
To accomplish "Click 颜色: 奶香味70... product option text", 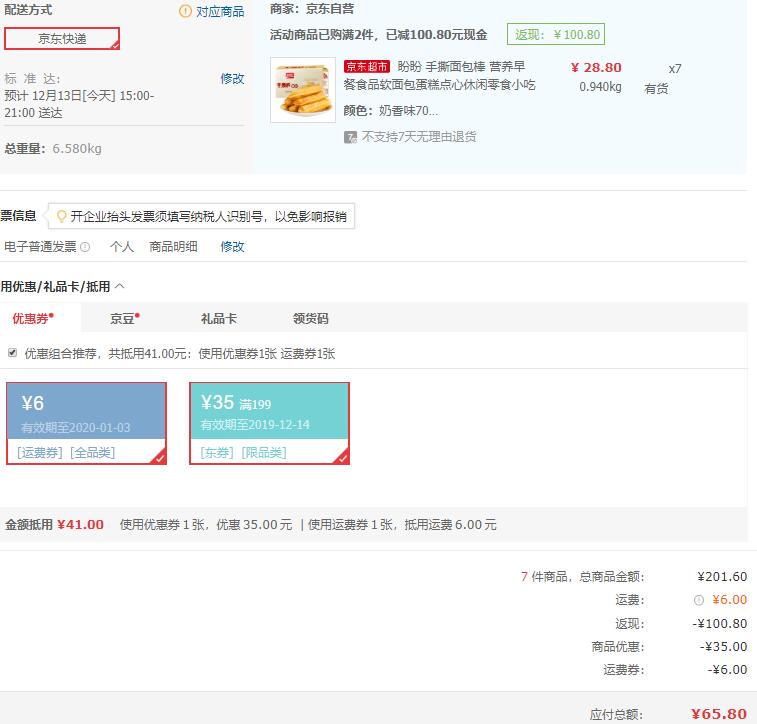I will [391, 111].
